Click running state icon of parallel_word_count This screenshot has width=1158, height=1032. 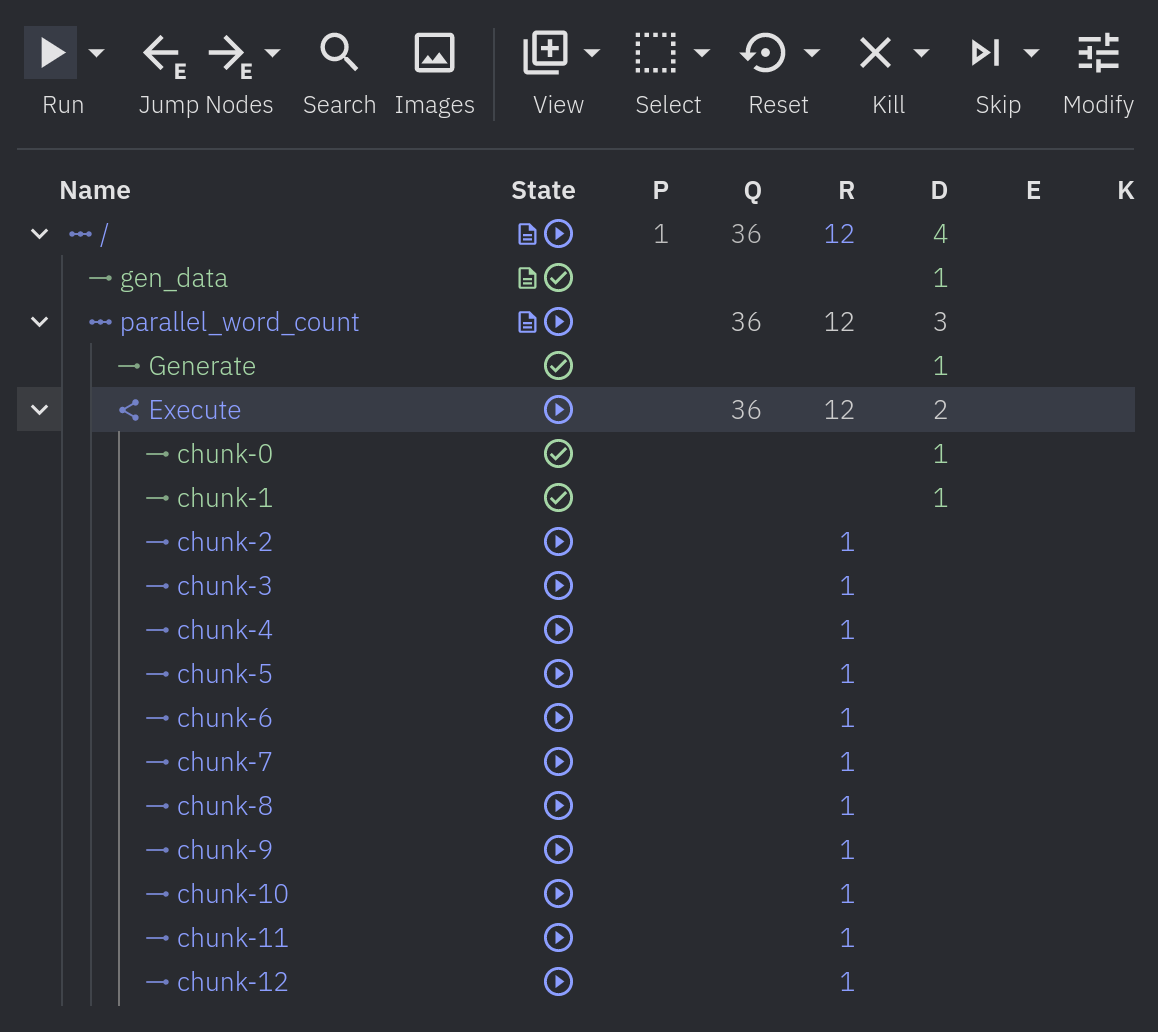(x=558, y=322)
